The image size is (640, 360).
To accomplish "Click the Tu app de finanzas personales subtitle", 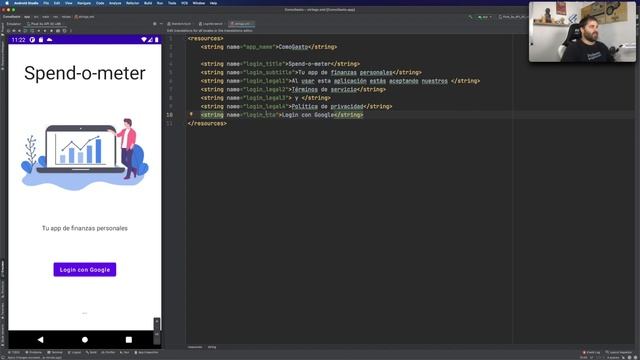I will pyautogui.click(x=84, y=228).
